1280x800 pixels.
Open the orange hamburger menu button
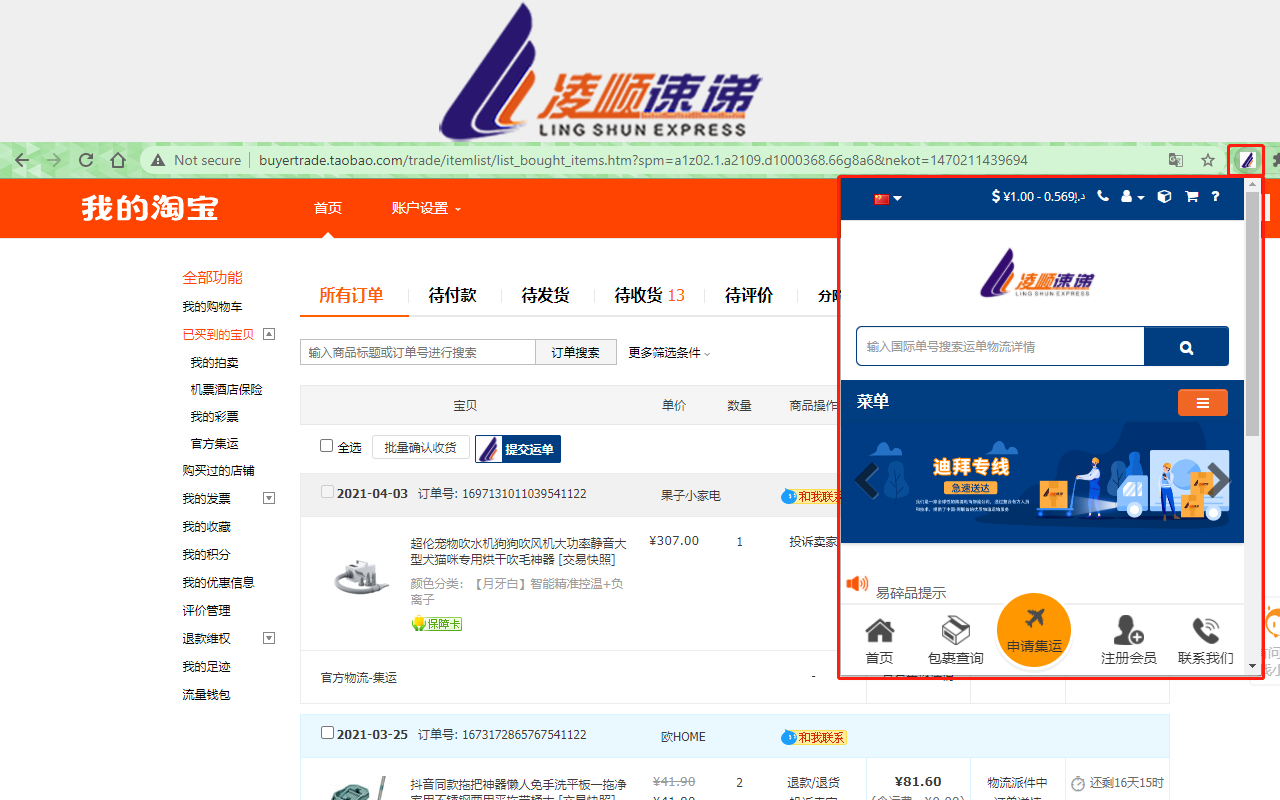click(x=1203, y=402)
